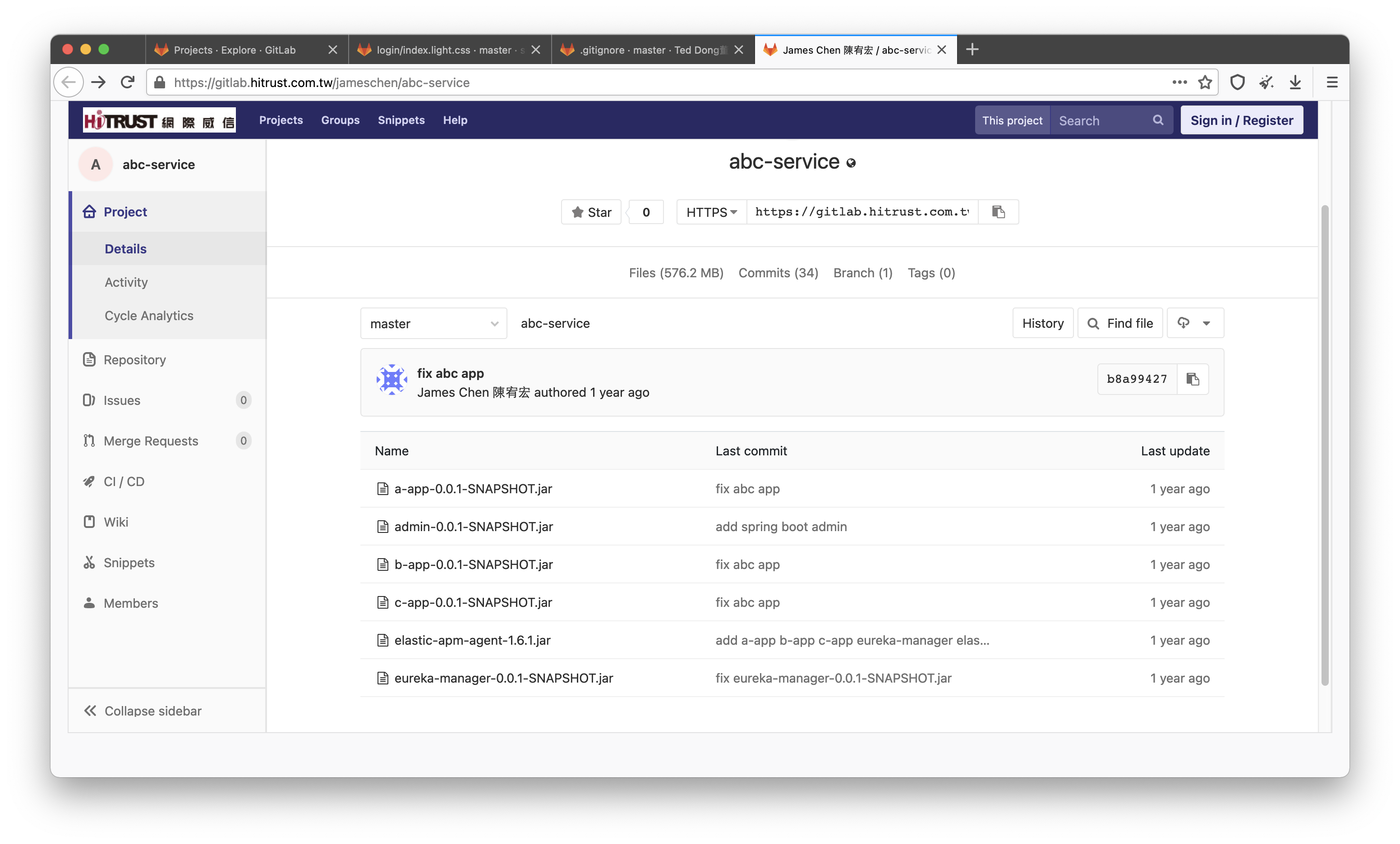This screenshot has width=1400, height=844.
Task: Bookmark the page with the star icon
Action: (x=1205, y=83)
